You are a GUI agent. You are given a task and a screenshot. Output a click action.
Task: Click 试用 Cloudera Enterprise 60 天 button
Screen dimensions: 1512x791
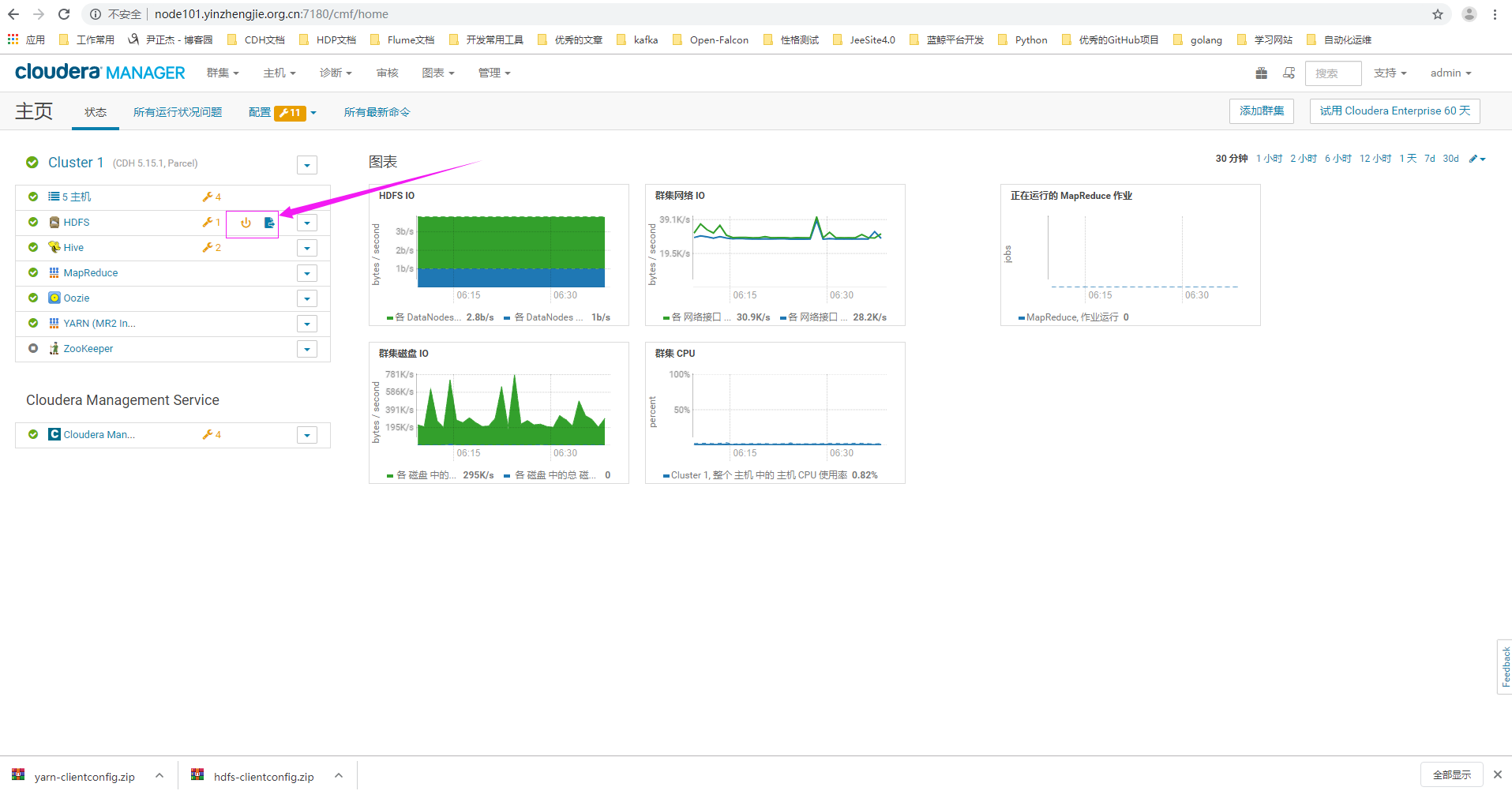point(1394,111)
